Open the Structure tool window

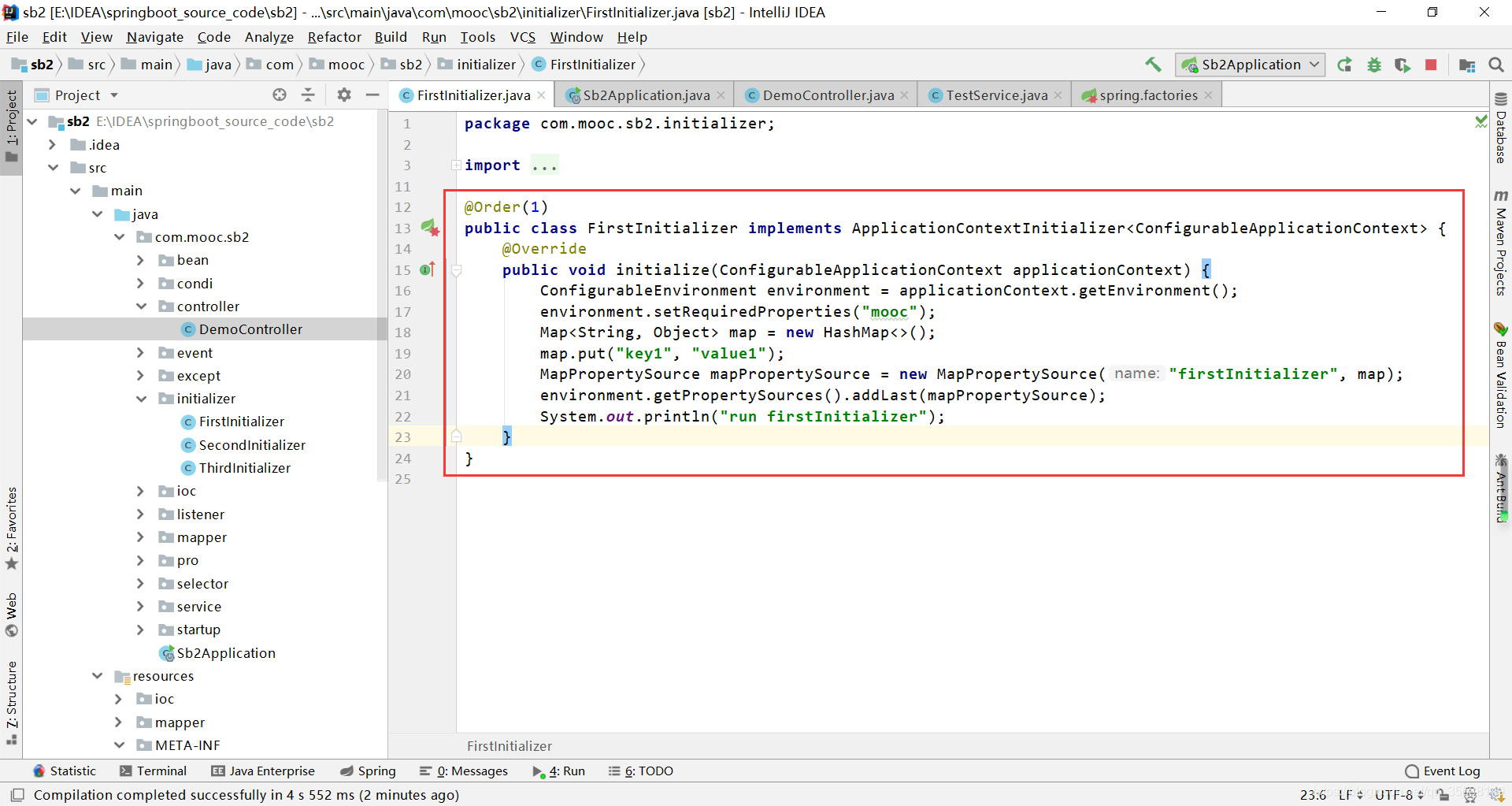[12, 703]
